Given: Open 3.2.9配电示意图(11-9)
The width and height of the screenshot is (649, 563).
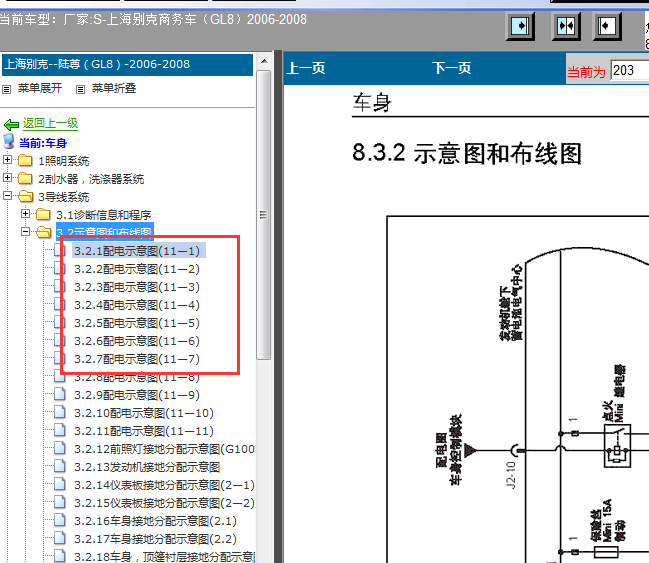Looking at the screenshot, I should pyautogui.click(x=137, y=395).
